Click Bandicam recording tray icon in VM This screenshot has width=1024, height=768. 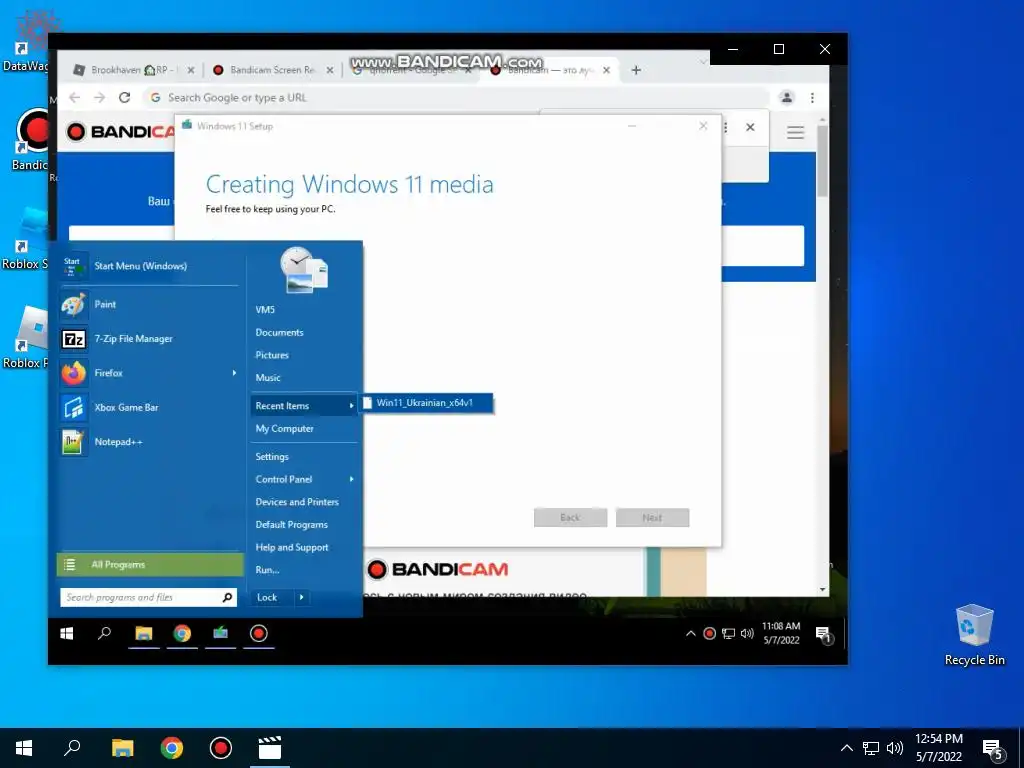tap(709, 633)
